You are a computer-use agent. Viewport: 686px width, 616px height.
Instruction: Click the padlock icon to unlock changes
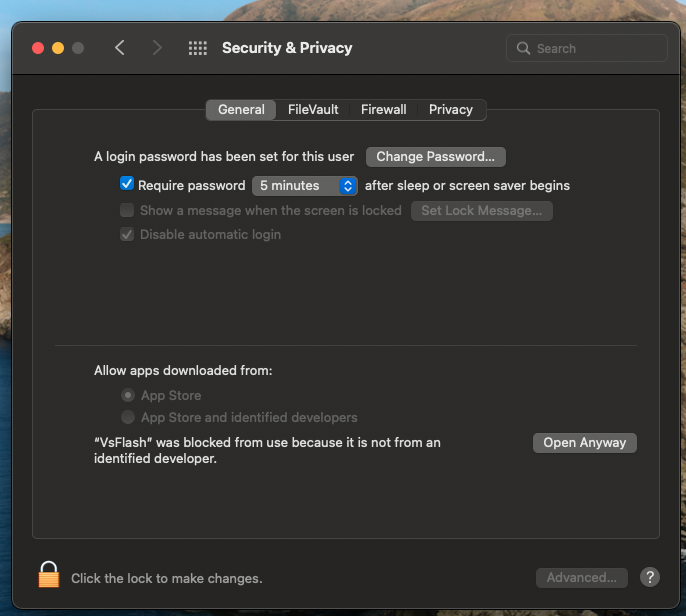(x=49, y=574)
